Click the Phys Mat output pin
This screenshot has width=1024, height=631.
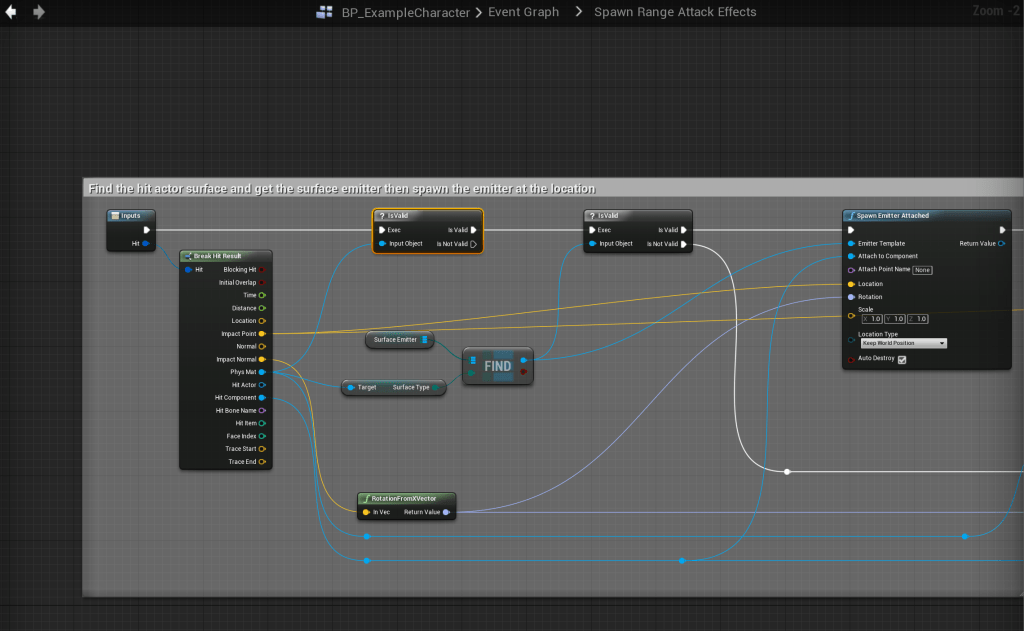point(262,372)
